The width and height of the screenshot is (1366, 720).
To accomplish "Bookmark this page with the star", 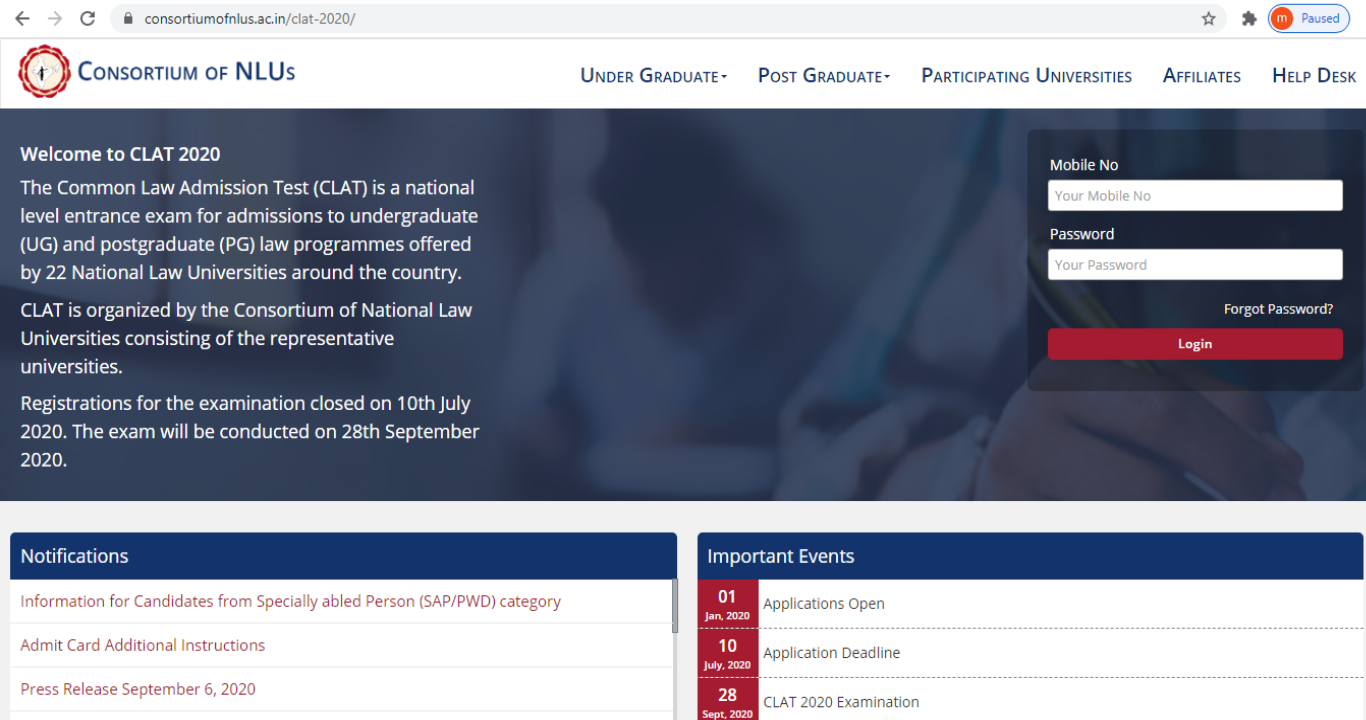I will (1208, 18).
